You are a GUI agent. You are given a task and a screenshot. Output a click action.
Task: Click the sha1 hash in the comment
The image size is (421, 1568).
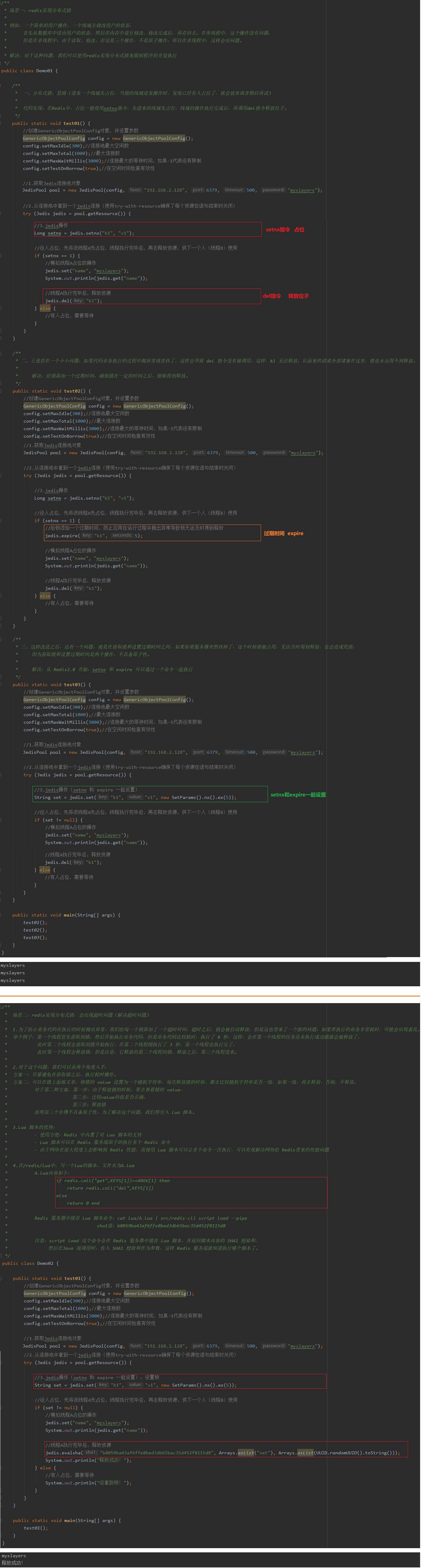coord(170,1226)
